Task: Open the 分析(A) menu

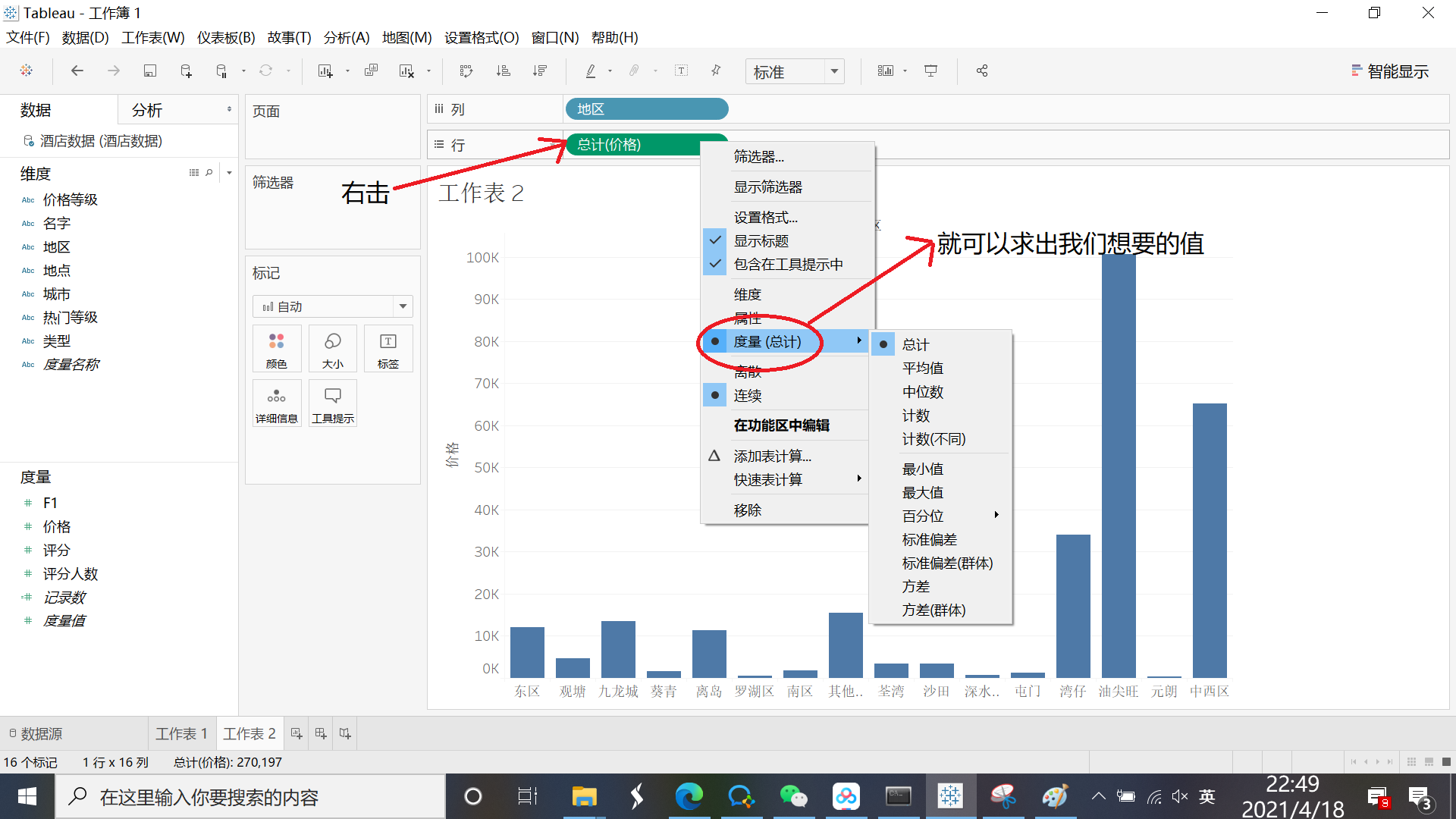Action: coord(347,38)
